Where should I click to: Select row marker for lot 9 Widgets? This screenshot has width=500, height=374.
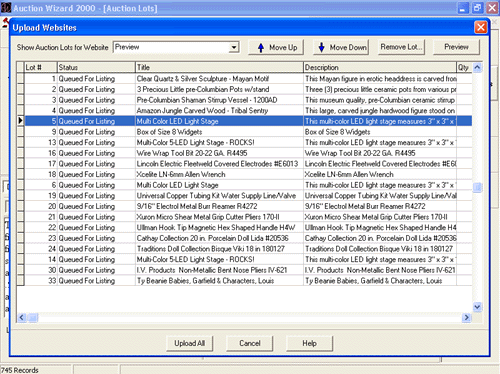click(21, 132)
